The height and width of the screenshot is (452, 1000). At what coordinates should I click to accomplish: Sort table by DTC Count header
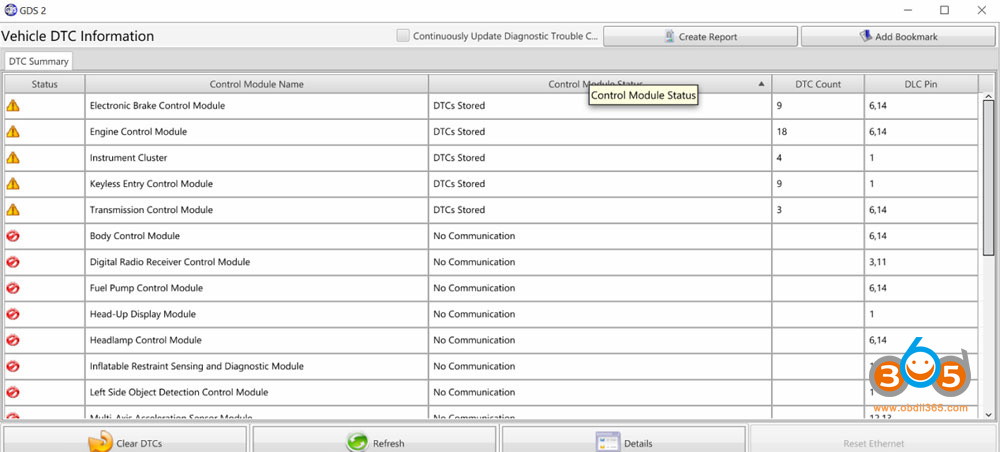point(817,84)
